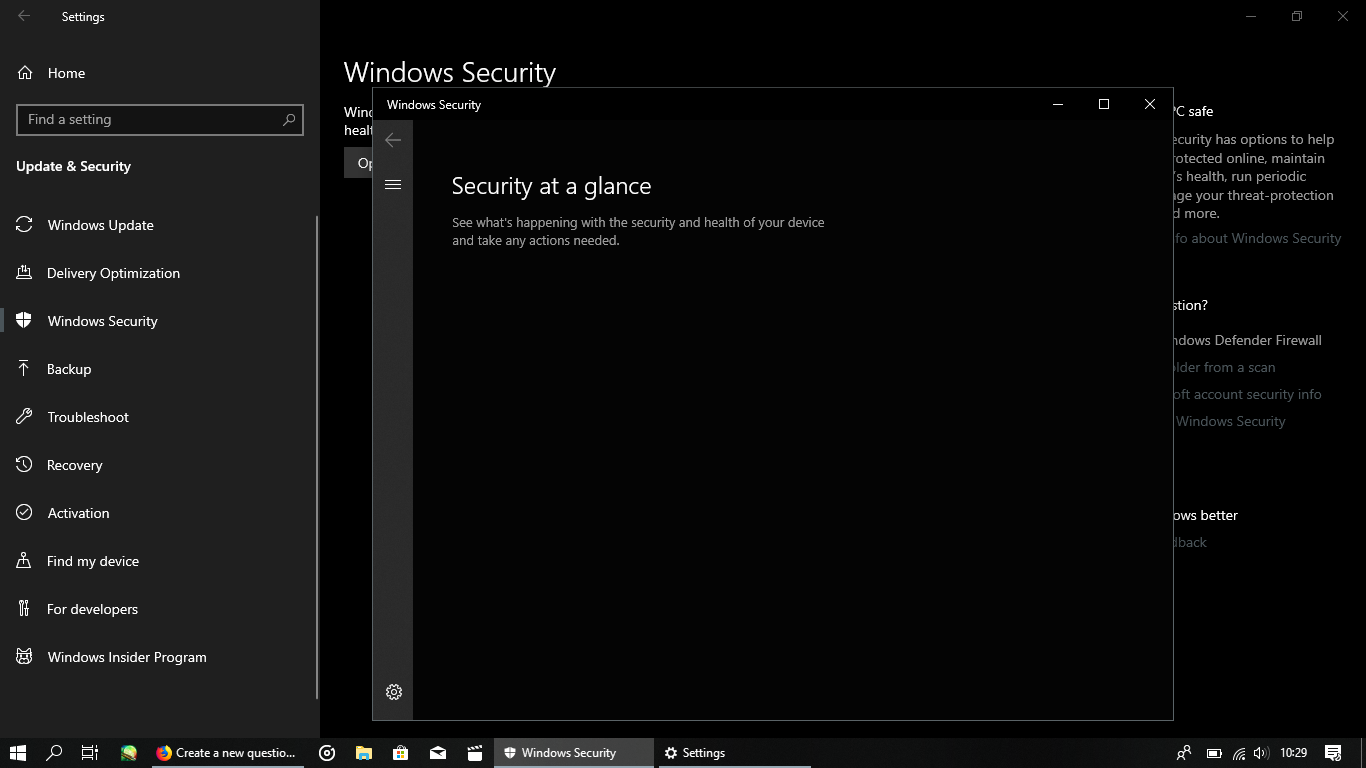Select Windows Insider Program in the sidebar

pos(160,657)
